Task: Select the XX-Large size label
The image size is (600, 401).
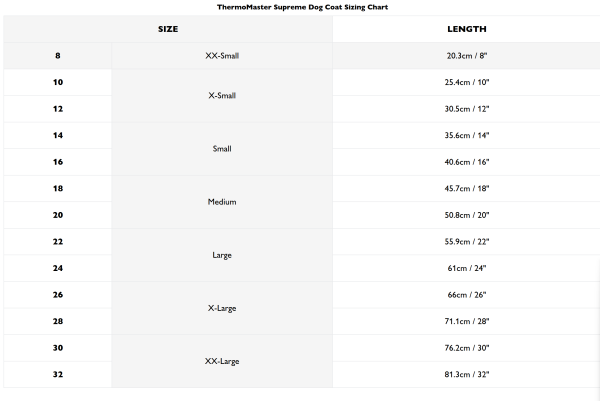Action: pos(222,361)
